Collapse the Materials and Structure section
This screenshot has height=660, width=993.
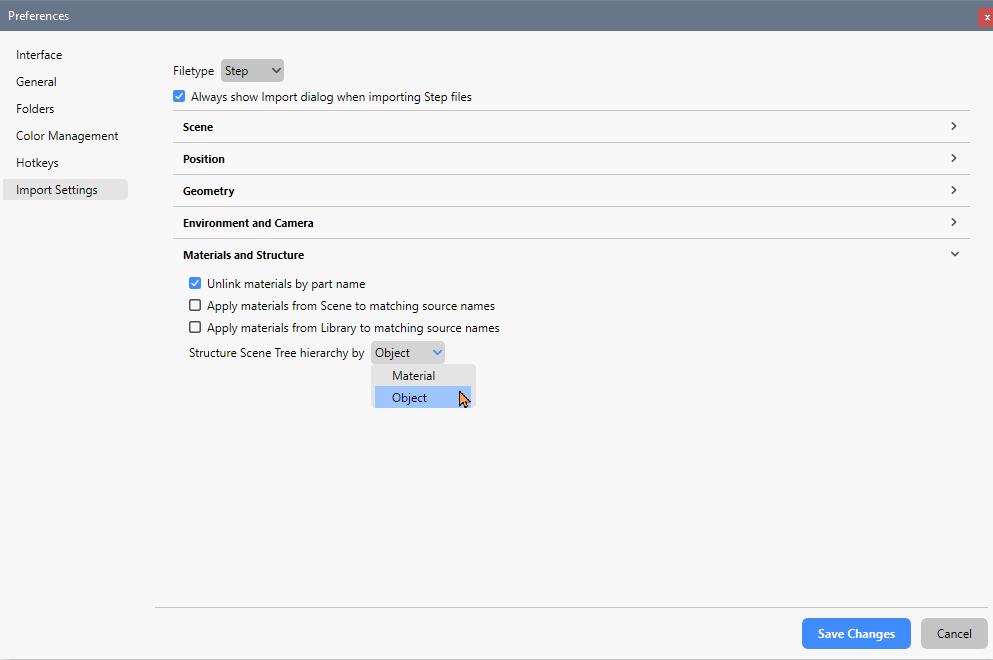(954, 255)
